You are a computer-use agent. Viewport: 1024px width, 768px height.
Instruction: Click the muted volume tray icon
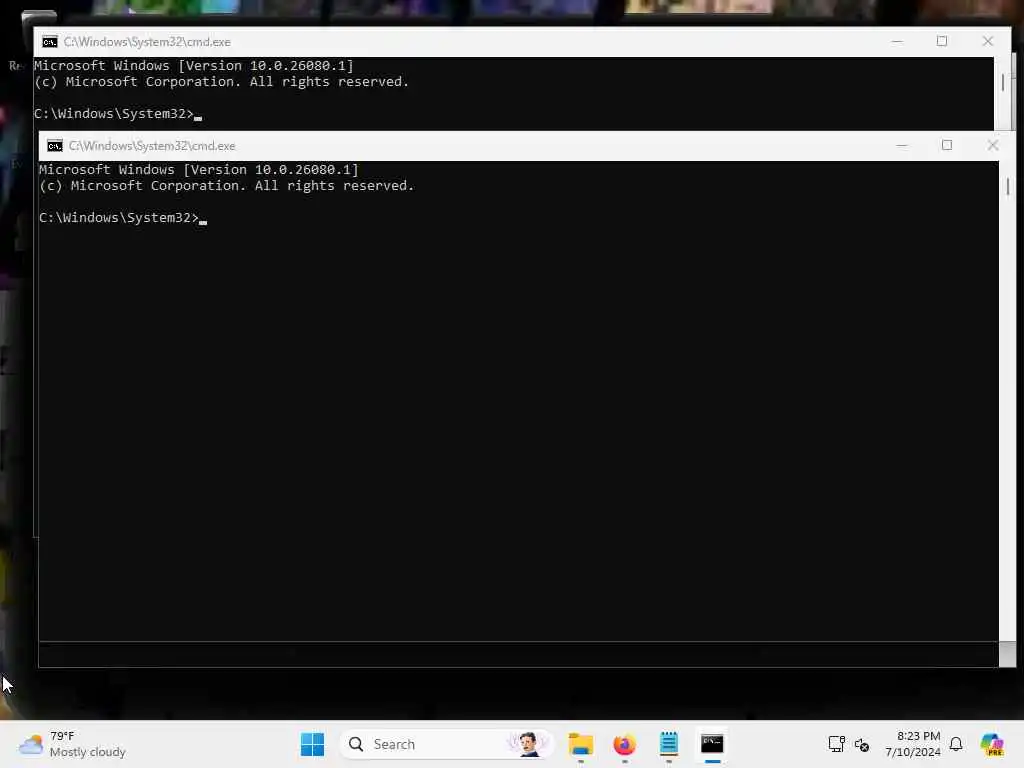tap(861, 744)
